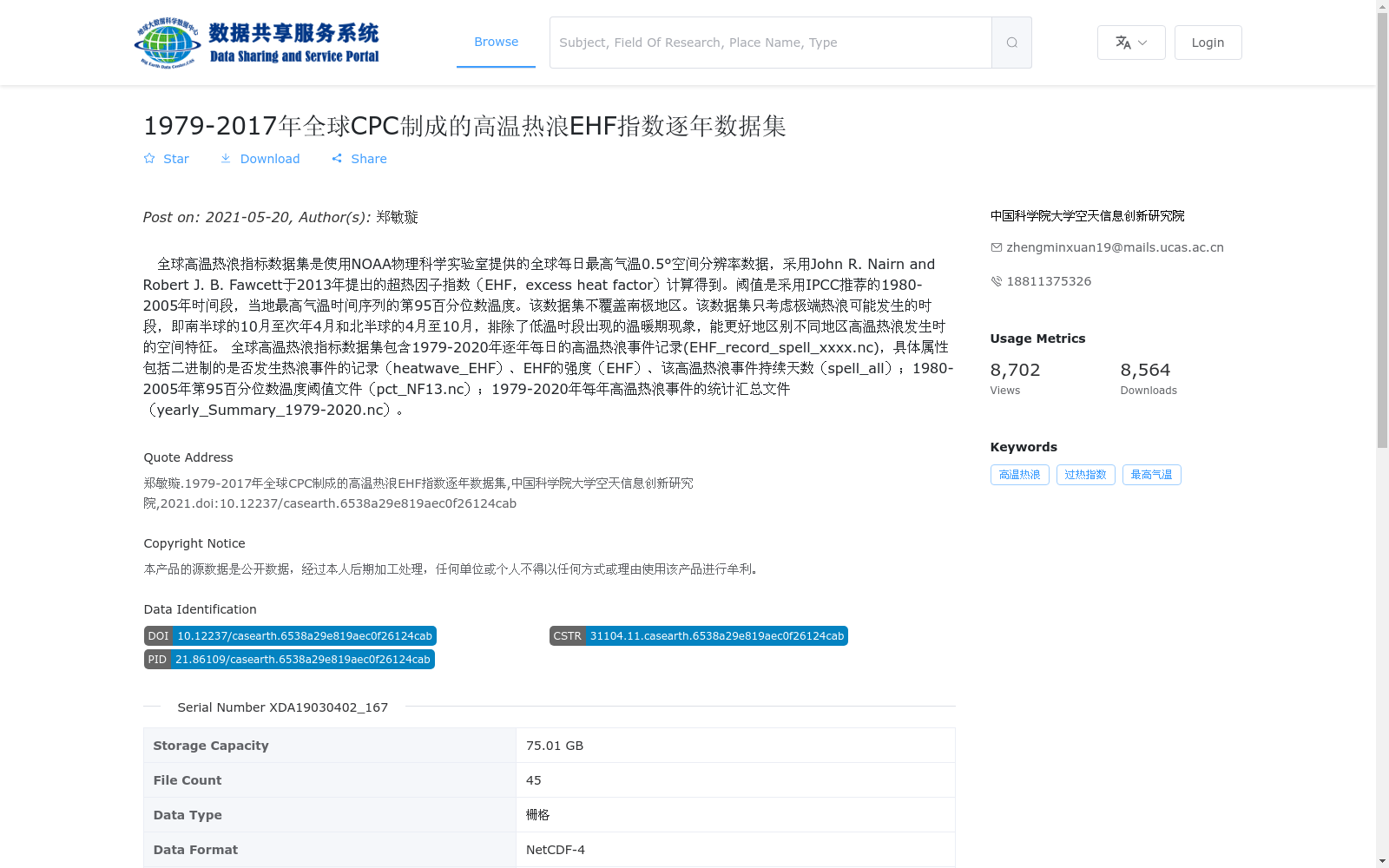The width and height of the screenshot is (1389, 868).
Task: Click the phone number 18811375326
Action: click(1049, 281)
